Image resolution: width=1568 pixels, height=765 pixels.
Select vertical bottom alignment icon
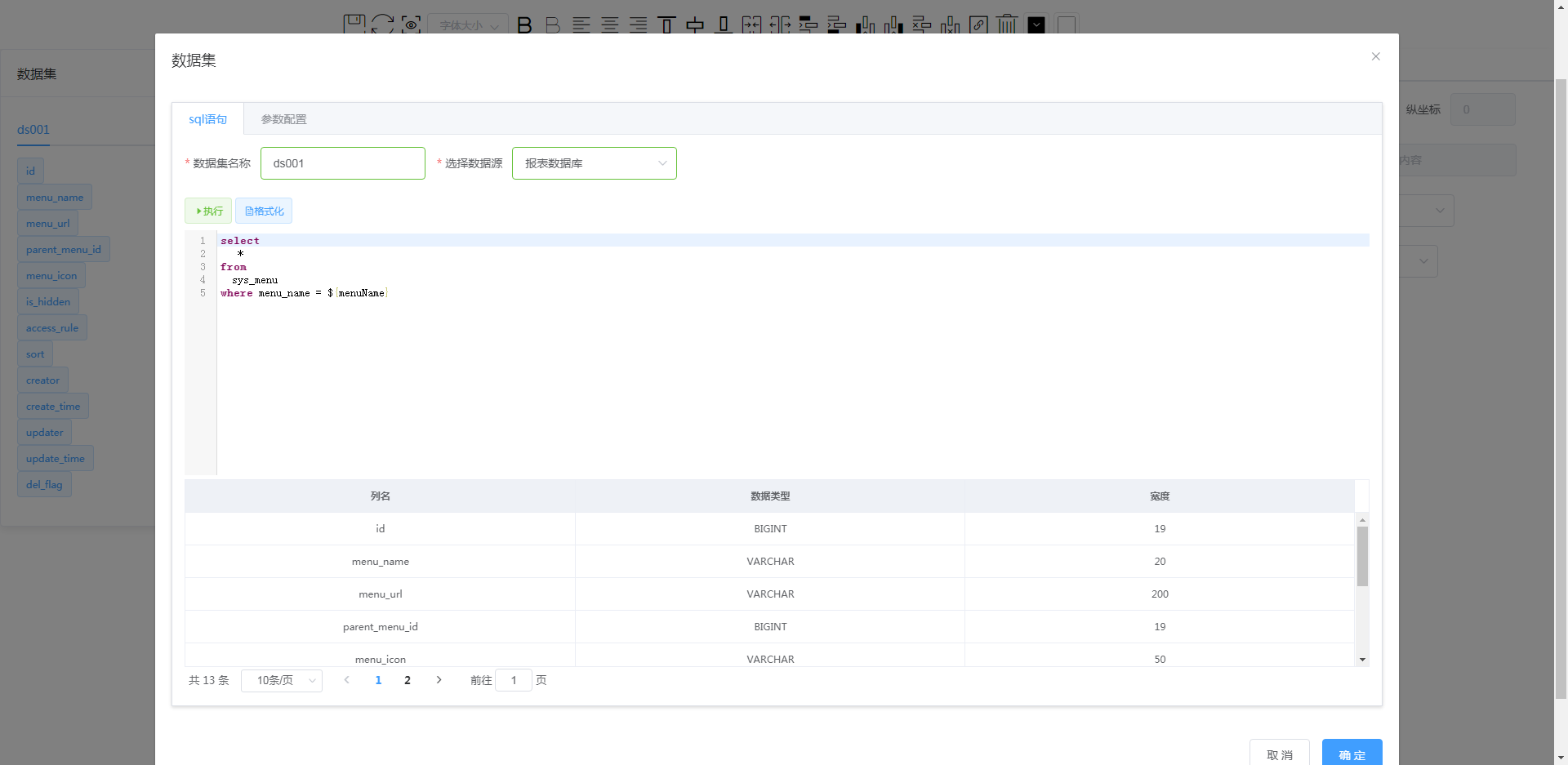point(724,25)
